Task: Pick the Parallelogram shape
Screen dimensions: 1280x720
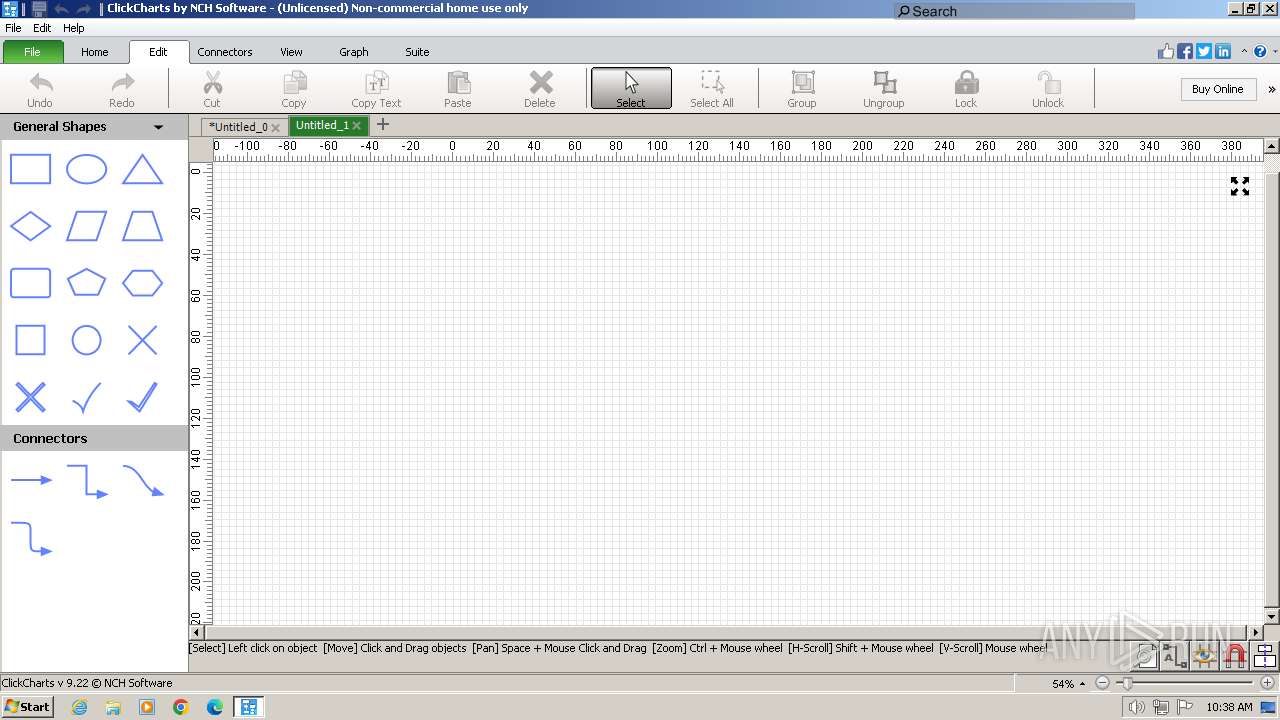Action: click(86, 227)
